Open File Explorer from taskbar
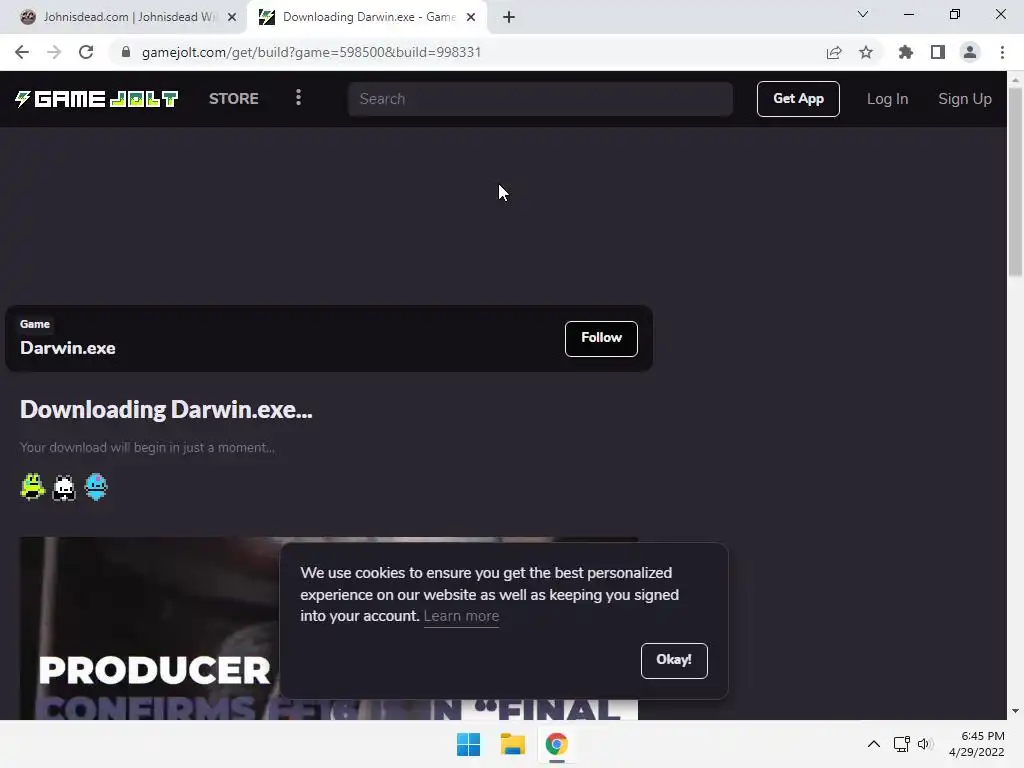The height and width of the screenshot is (768, 1024). 513,744
